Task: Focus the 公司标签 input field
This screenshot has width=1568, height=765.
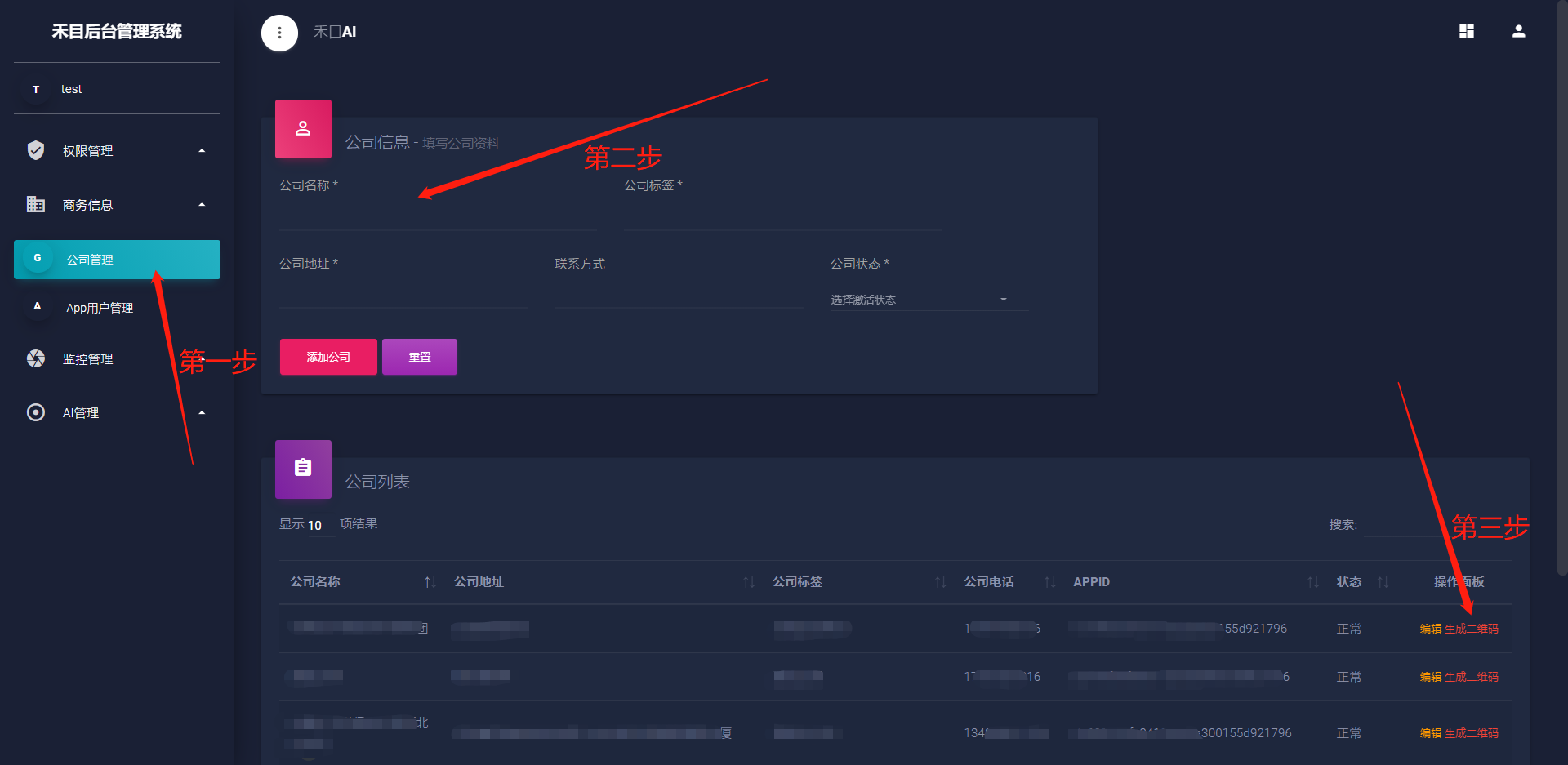Action: coord(782,217)
